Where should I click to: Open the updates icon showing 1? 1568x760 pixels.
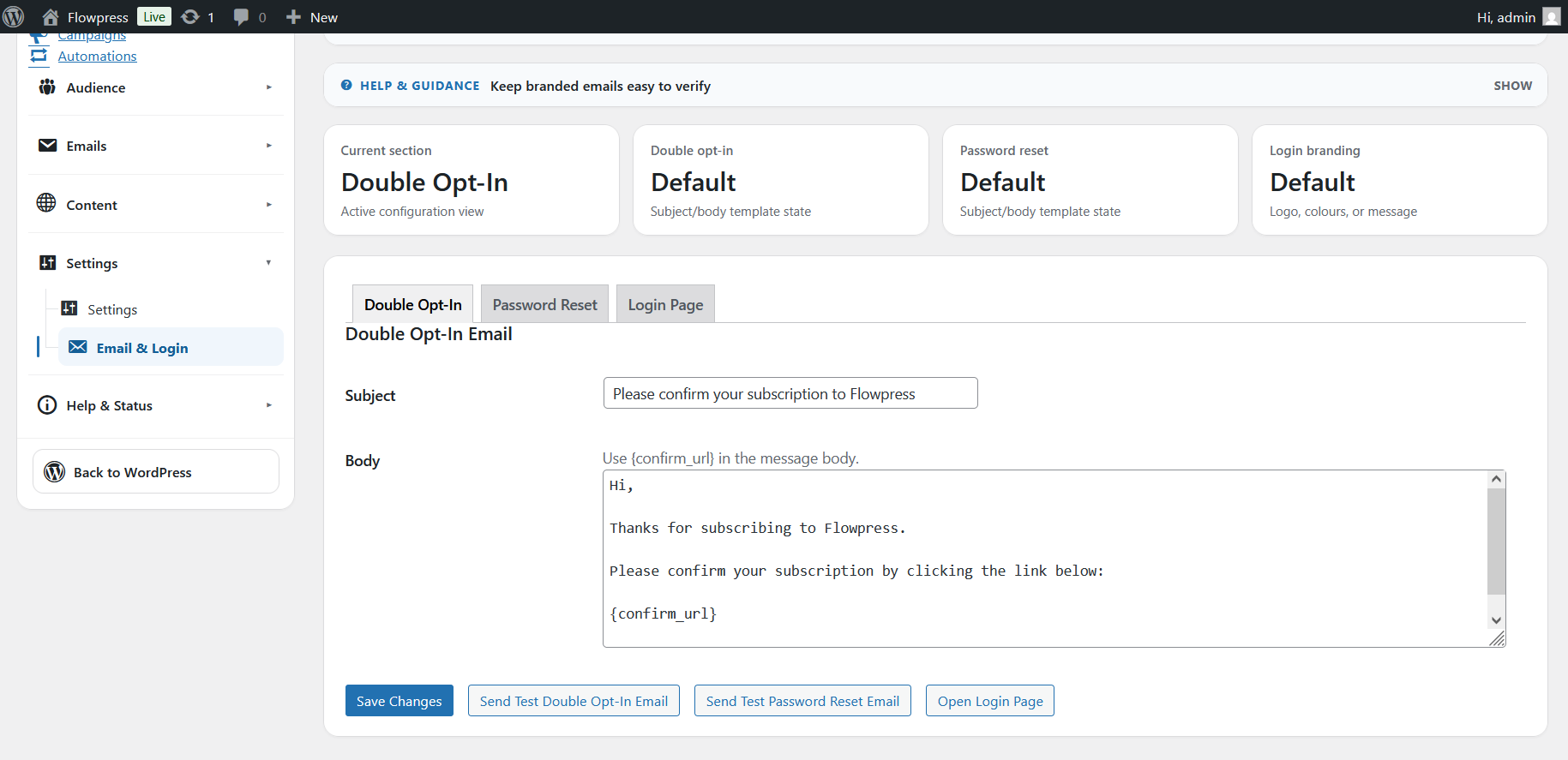click(x=190, y=17)
